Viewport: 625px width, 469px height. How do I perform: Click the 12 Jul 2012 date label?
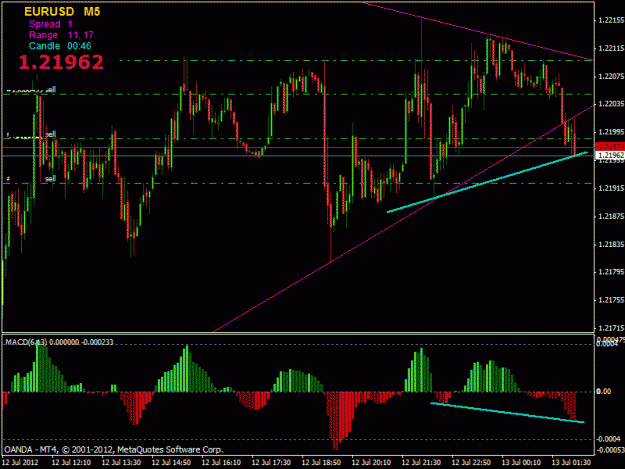pos(20,462)
